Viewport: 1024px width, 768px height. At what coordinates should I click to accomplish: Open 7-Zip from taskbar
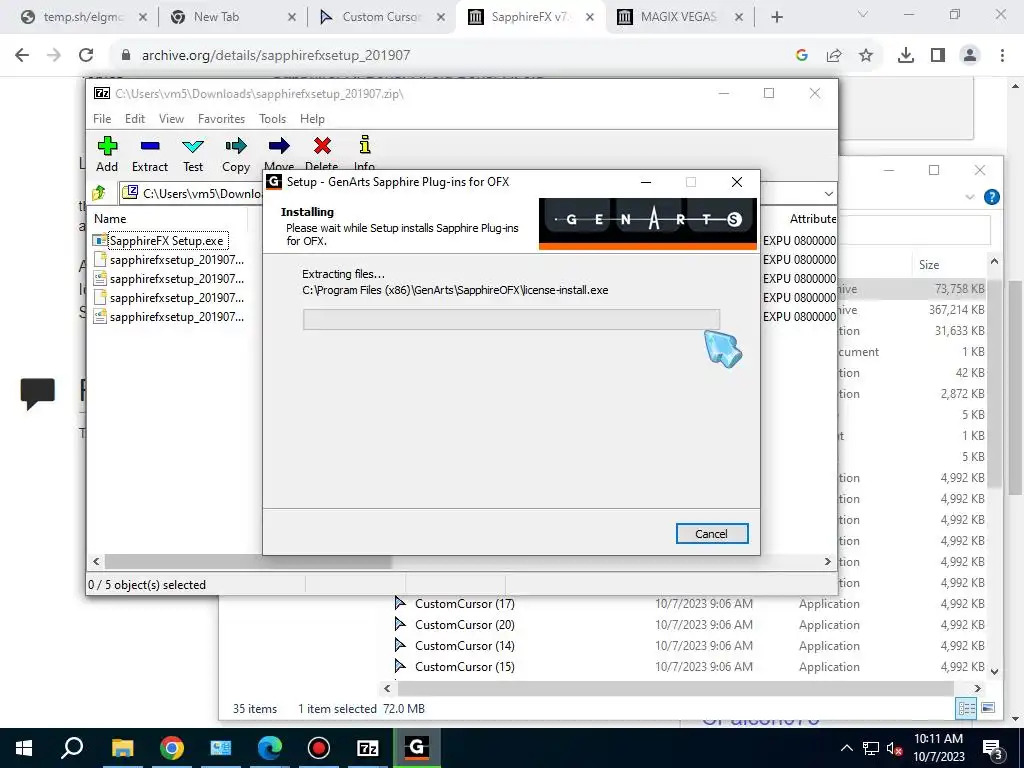[x=368, y=748]
